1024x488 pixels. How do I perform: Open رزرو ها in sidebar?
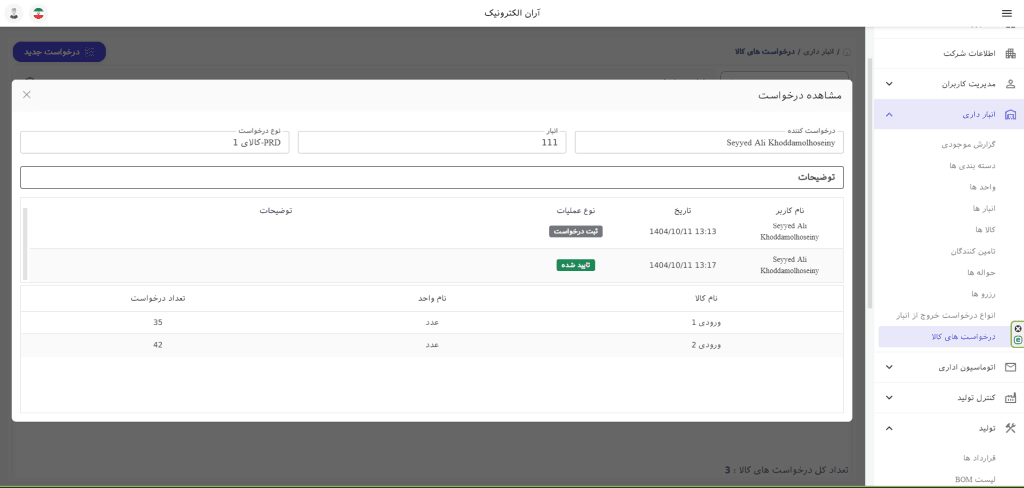982,293
